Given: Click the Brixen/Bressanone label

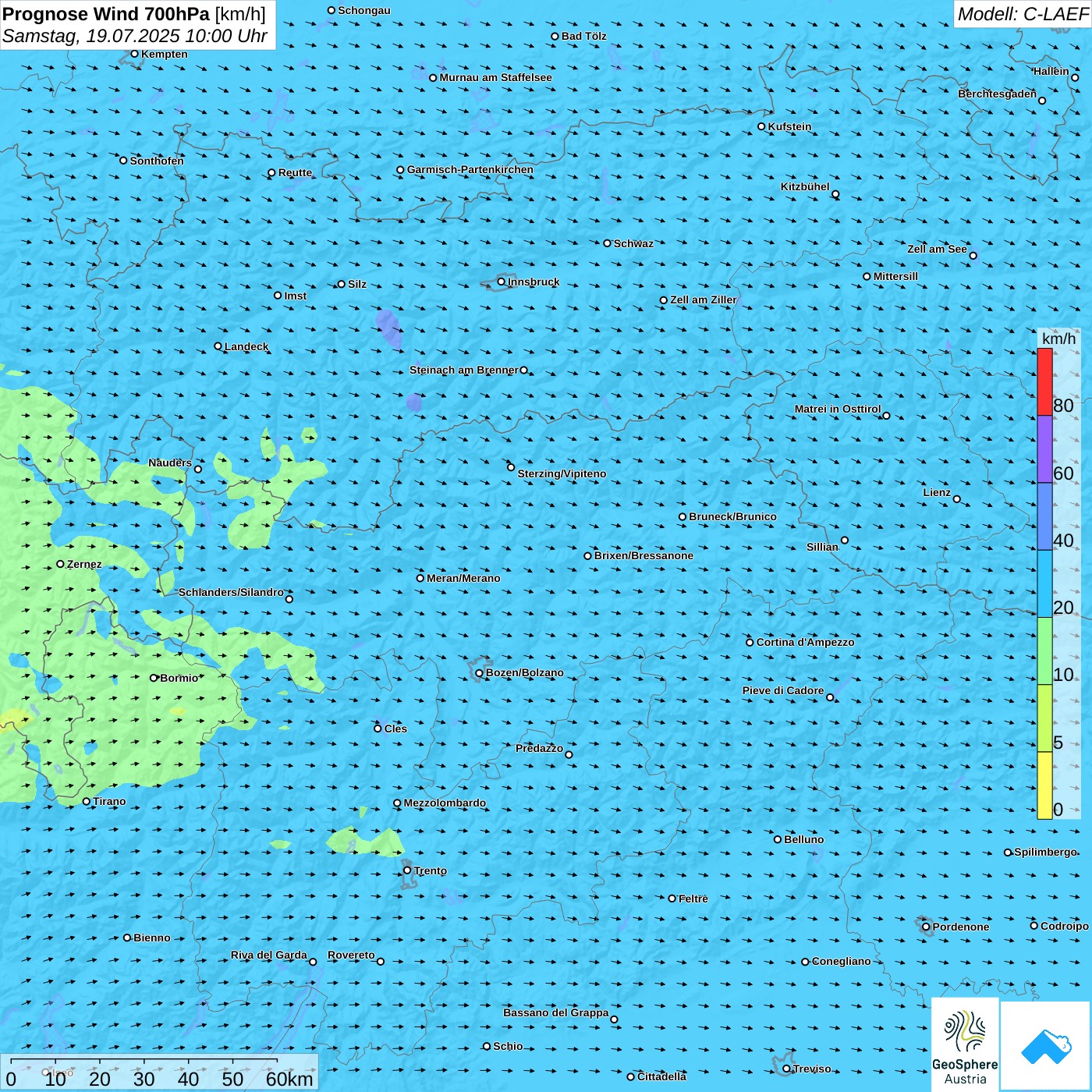Looking at the screenshot, I should tap(643, 555).
